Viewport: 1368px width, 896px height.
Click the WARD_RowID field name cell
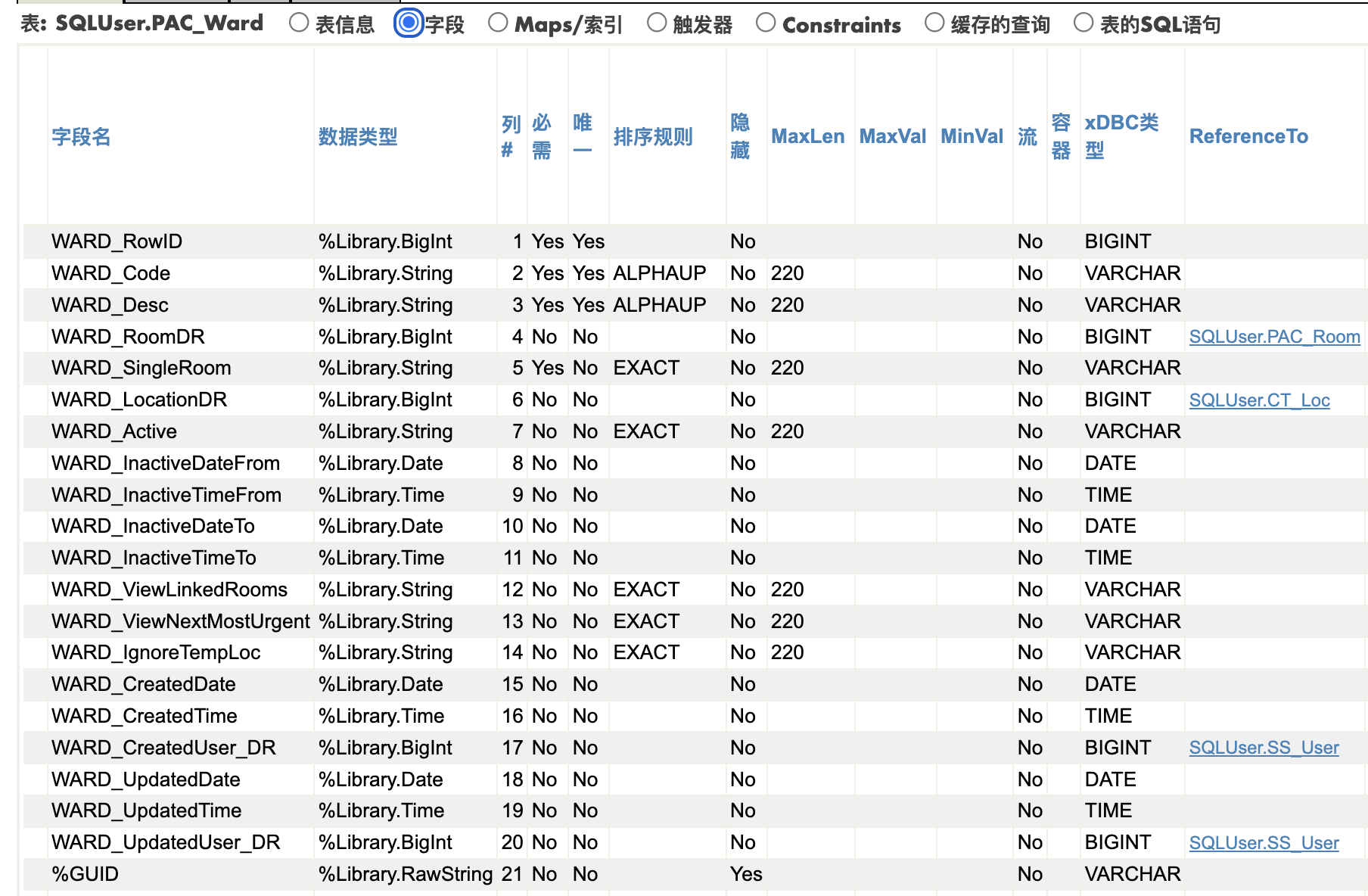tap(117, 241)
